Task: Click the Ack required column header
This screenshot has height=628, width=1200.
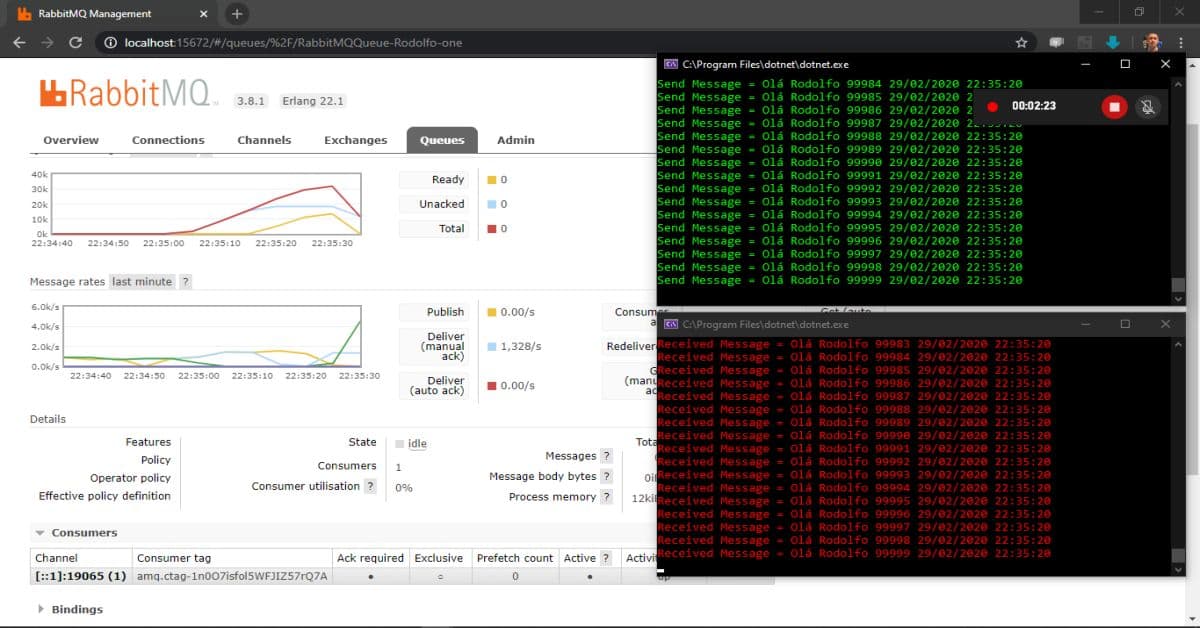Action: tap(370, 558)
